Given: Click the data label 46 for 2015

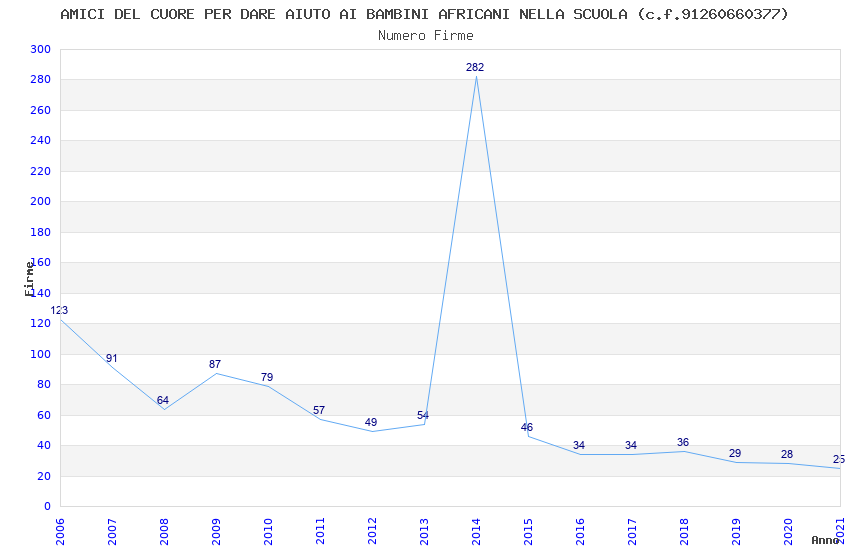Looking at the screenshot, I should point(527,427).
